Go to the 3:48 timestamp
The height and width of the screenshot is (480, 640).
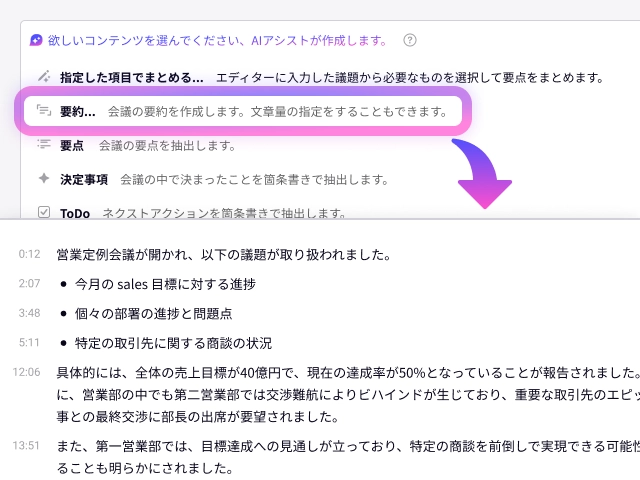29,313
